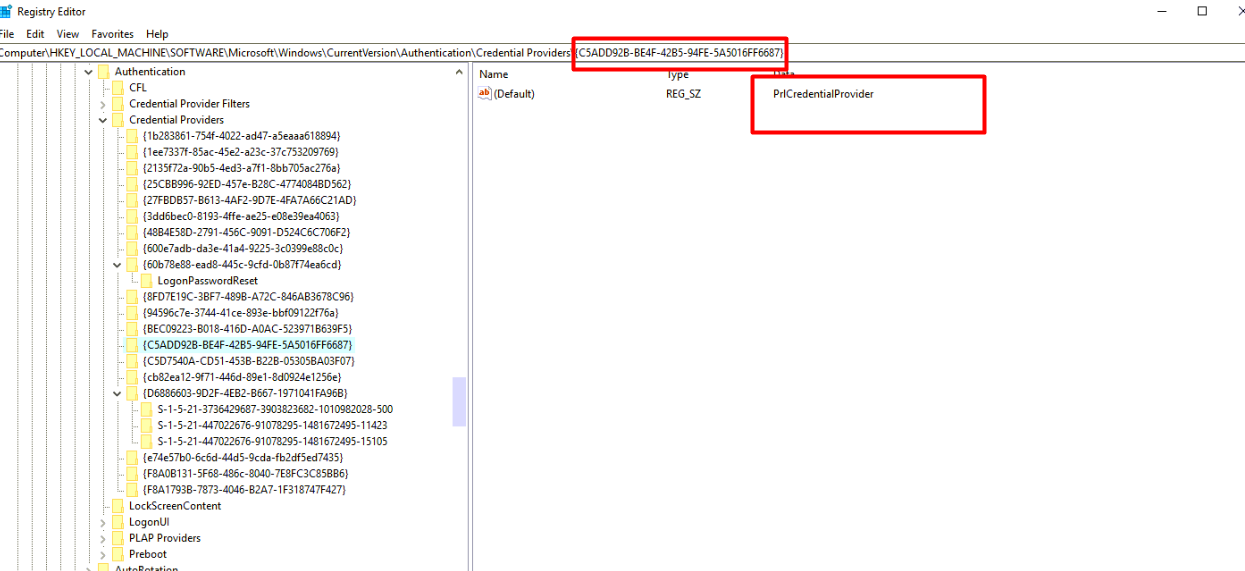Image resolution: width=1245 pixels, height=571 pixels.
Task: Click the folder icon of the CFL key
Action: tap(118, 88)
